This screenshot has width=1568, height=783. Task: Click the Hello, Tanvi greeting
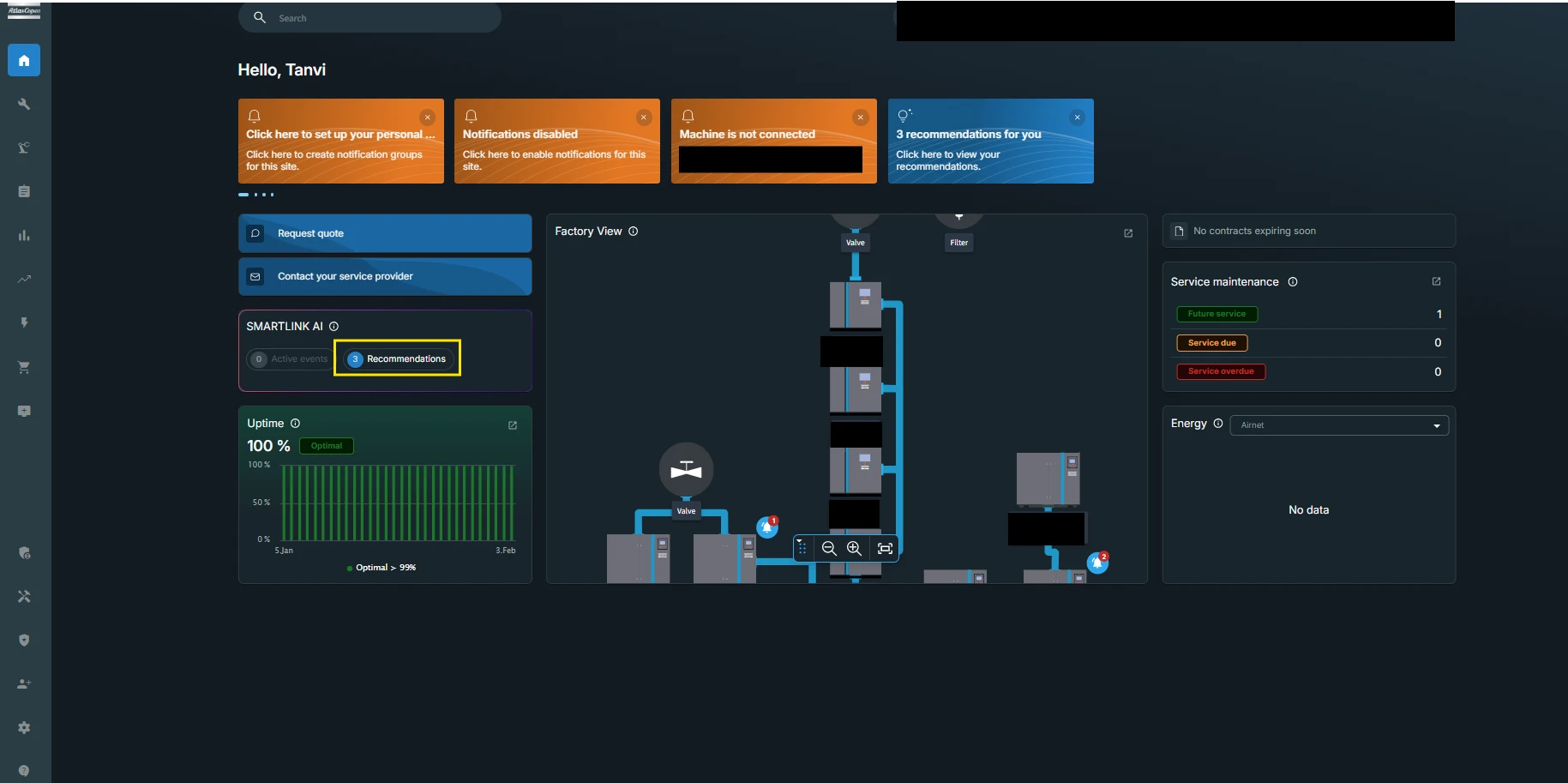click(x=282, y=70)
